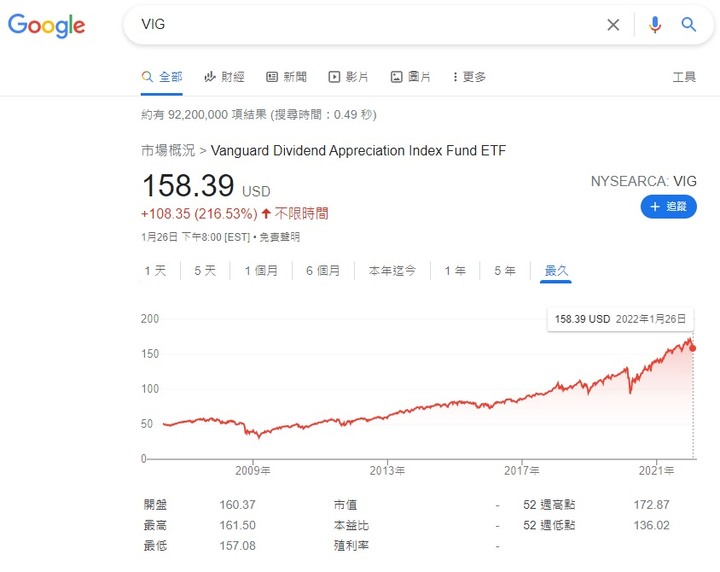Viewport: 720px width, 572px height.
Task: Click the 52 週低點 value 136.02
Action: [x=652, y=525]
